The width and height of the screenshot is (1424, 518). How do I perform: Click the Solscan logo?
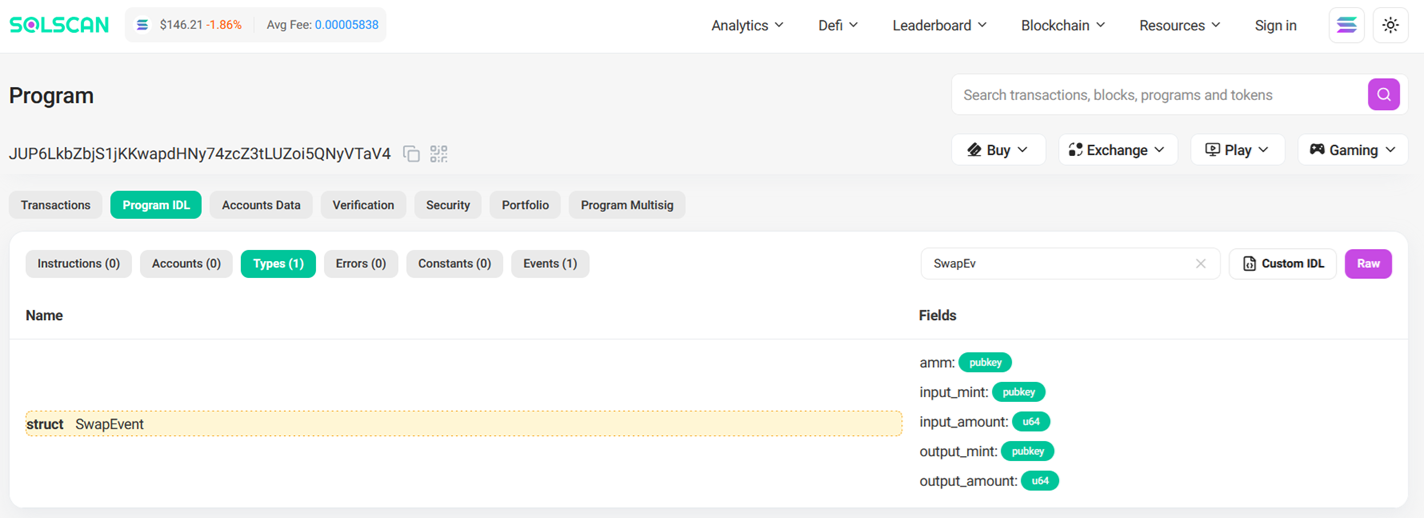(x=59, y=25)
